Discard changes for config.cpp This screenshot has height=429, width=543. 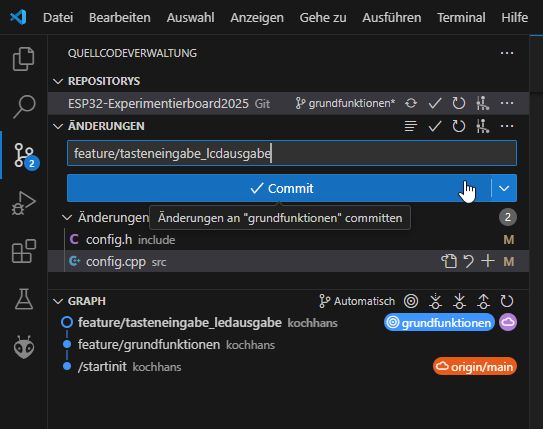click(468, 261)
